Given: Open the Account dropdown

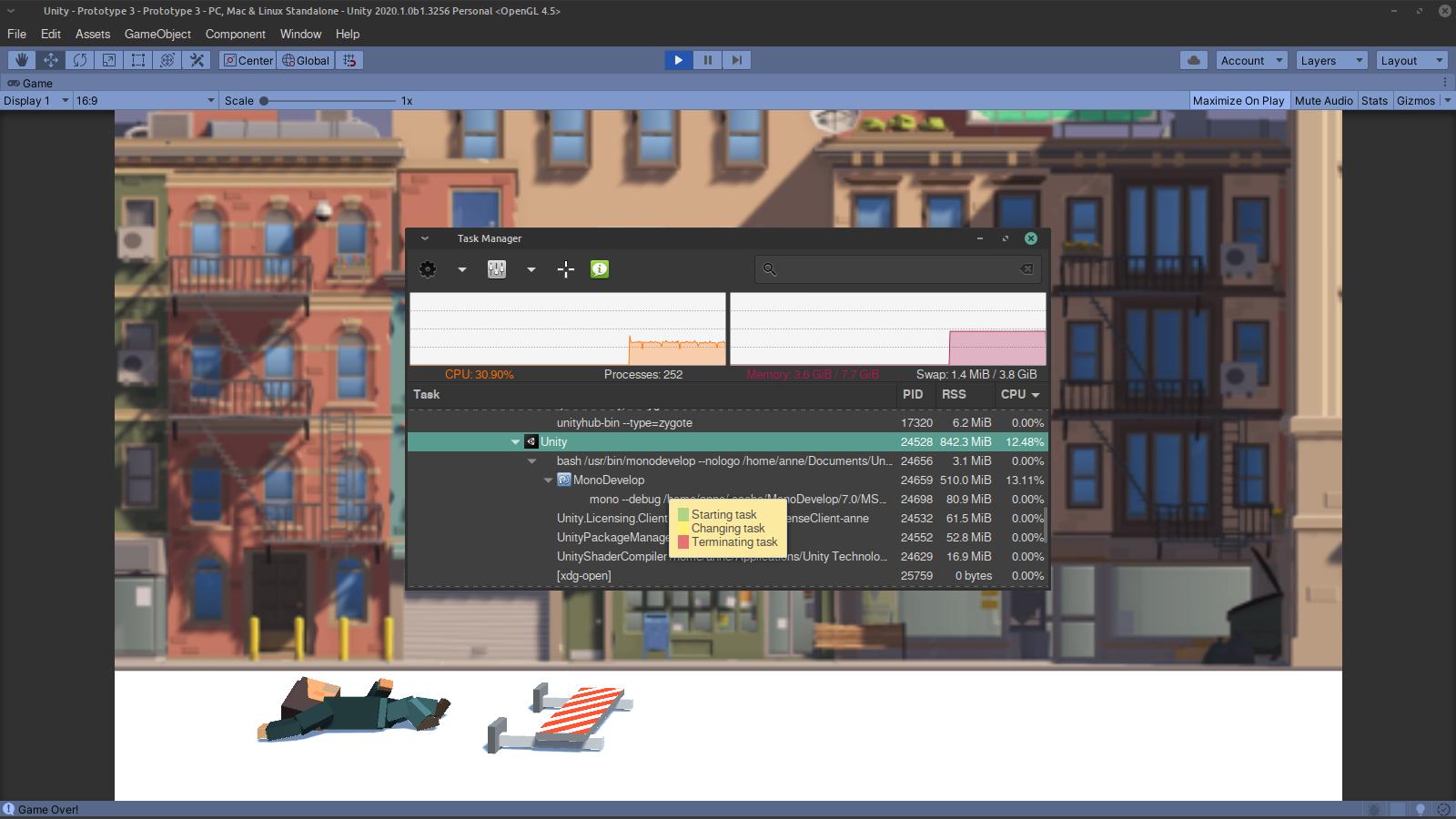Looking at the screenshot, I should pos(1250,60).
